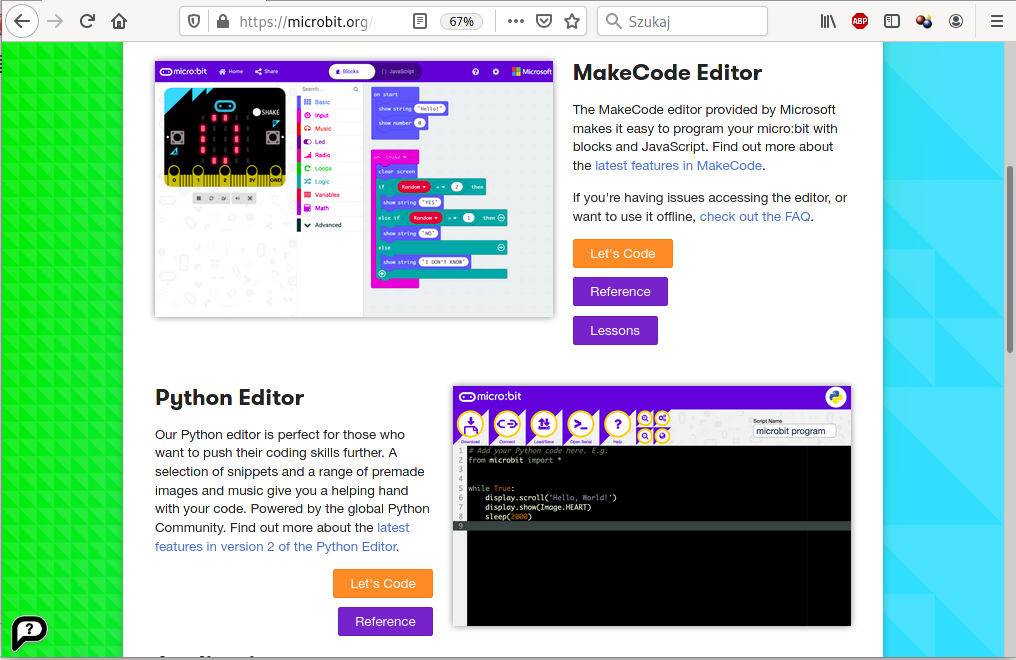This screenshot has width=1016, height=660.
Task: Open the chat bubble help icon
Action: [x=29, y=631]
